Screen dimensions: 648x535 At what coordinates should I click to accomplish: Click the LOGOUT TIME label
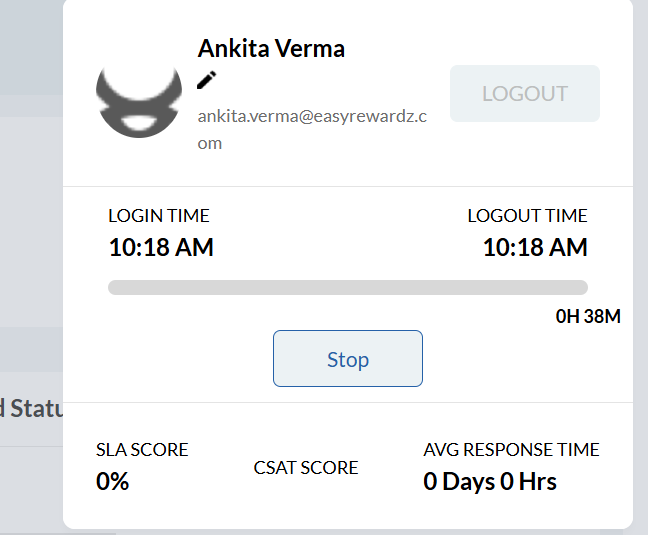(527, 216)
